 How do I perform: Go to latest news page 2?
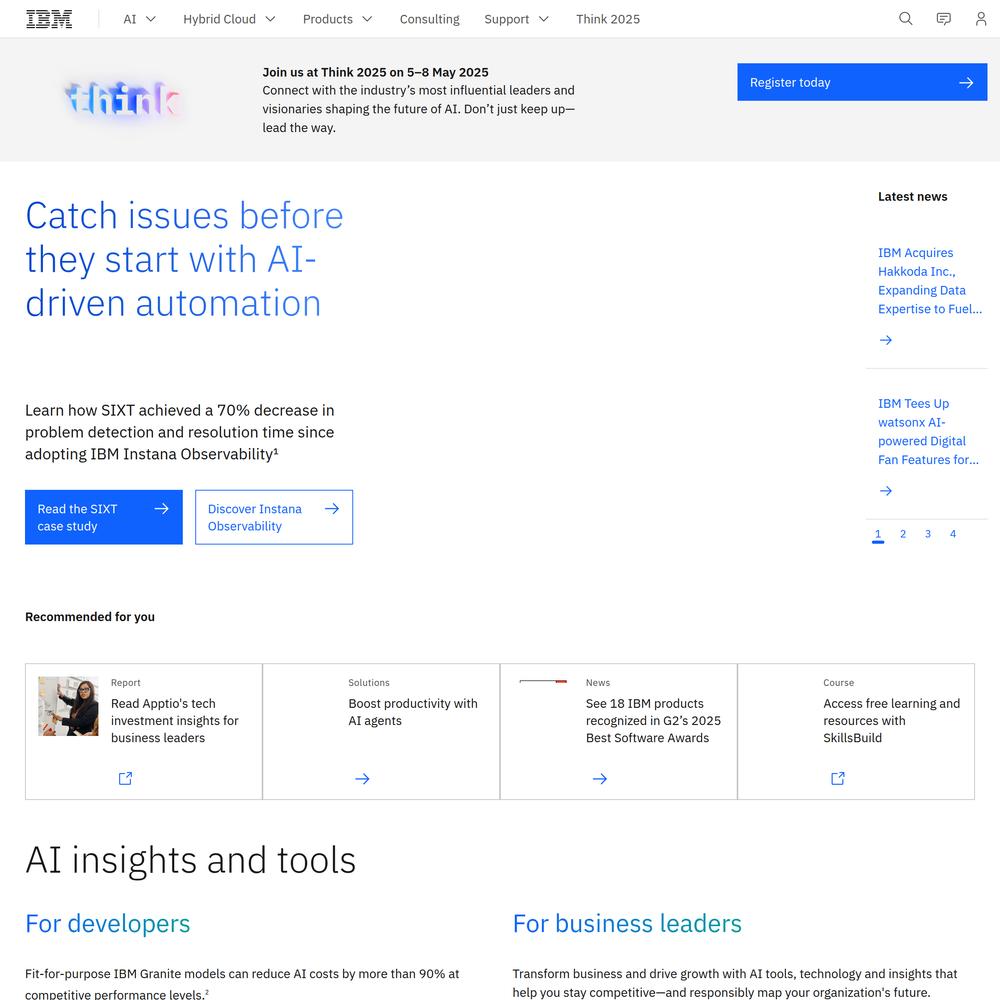(902, 534)
